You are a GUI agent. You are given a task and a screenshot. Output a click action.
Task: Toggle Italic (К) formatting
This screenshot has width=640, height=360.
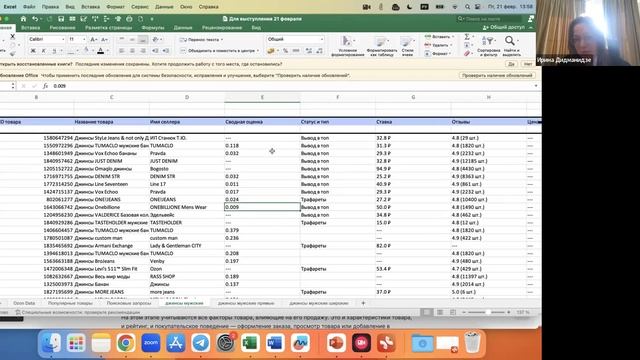(43, 51)
